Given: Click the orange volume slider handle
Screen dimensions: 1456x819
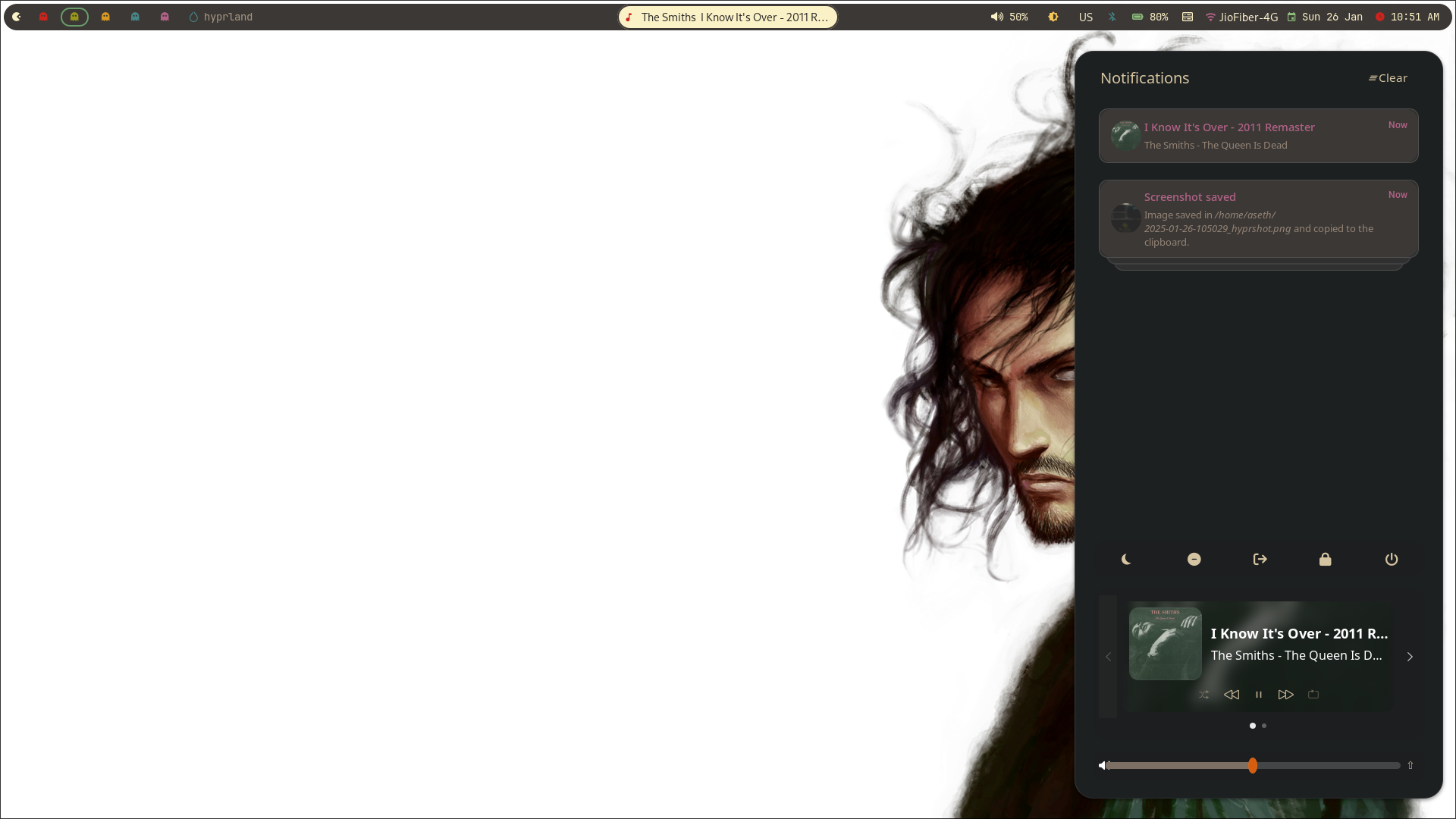Looking at the screenshot, I should (1253, 766).
